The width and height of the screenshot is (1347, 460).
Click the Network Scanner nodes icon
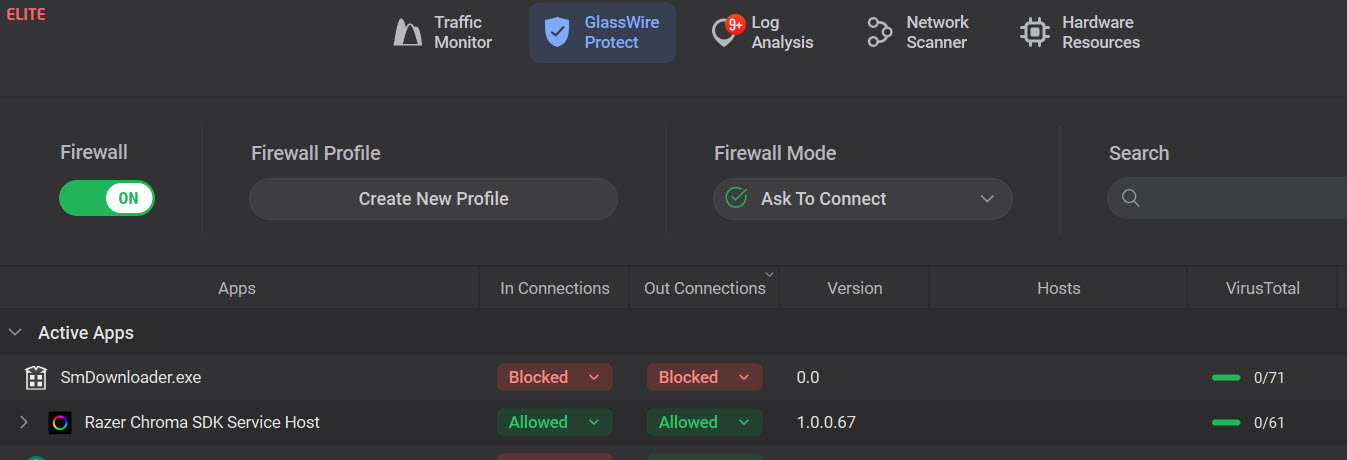tap(879, 33)
